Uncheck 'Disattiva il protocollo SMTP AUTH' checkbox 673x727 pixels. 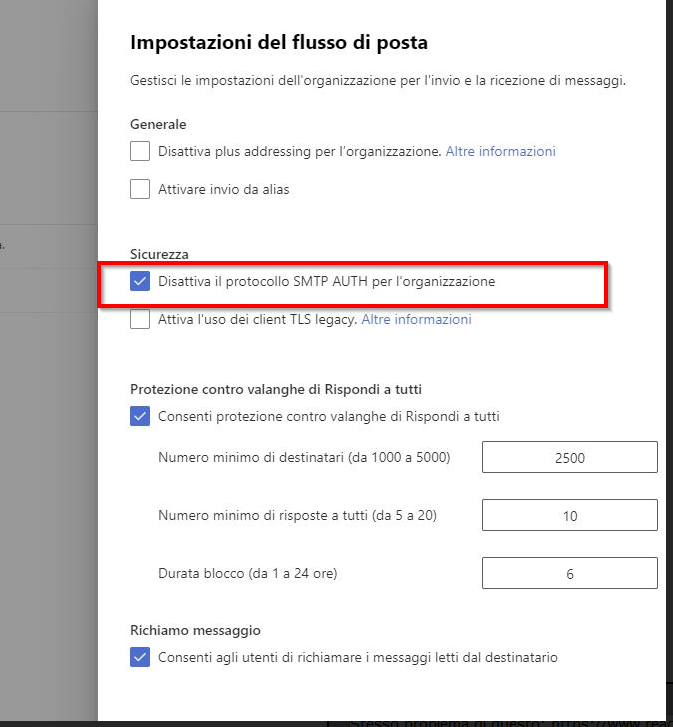[x=140, y=281]
